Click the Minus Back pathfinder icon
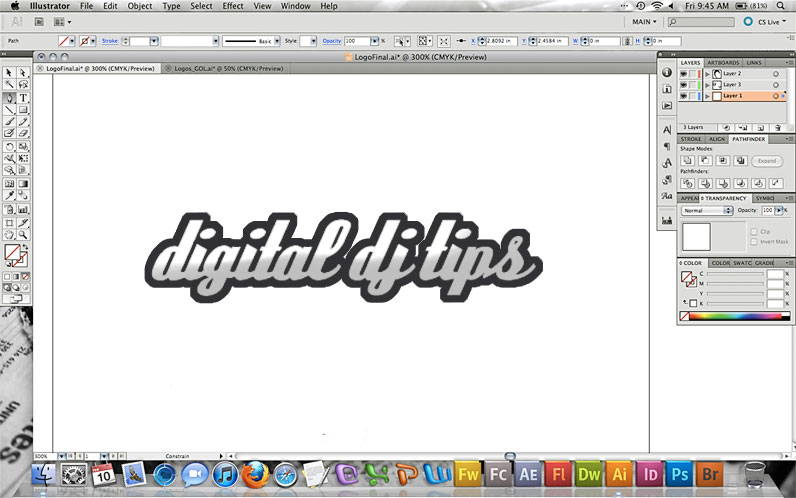The height and width of the screenshot is (498, 796). click(776, 183)
